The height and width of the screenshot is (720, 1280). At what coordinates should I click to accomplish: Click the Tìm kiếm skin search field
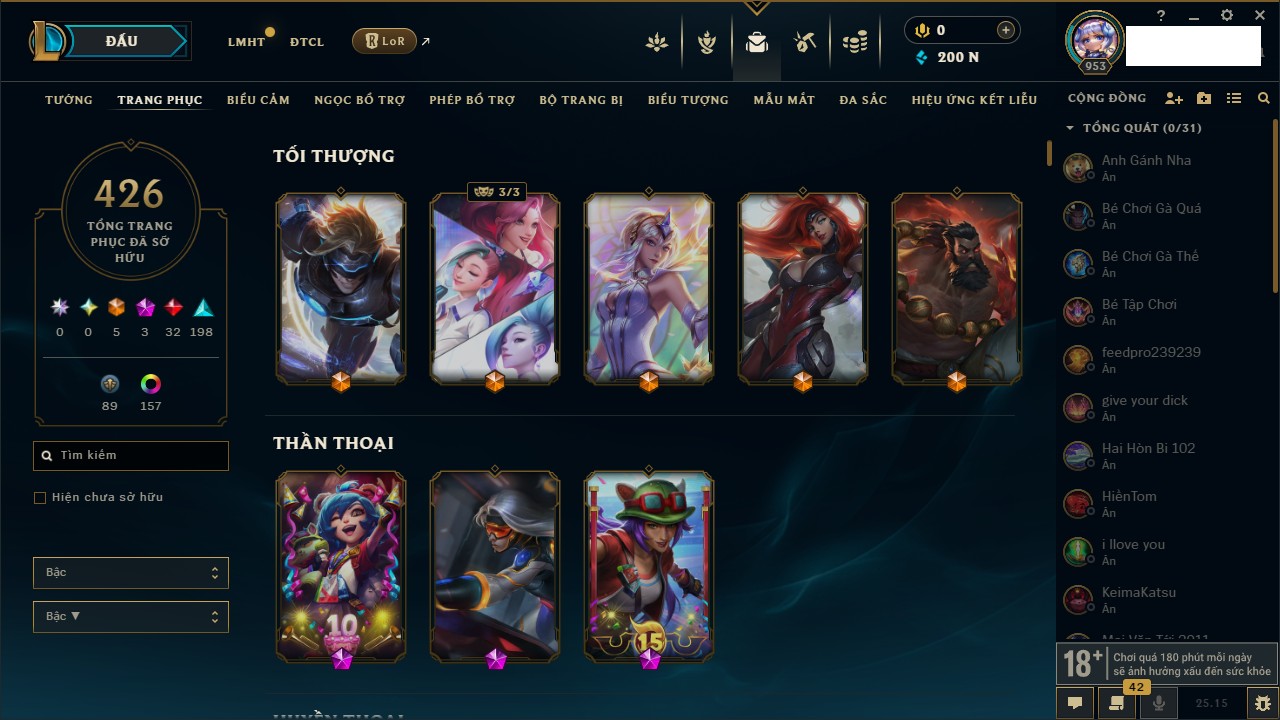click(x=131, y=456)
